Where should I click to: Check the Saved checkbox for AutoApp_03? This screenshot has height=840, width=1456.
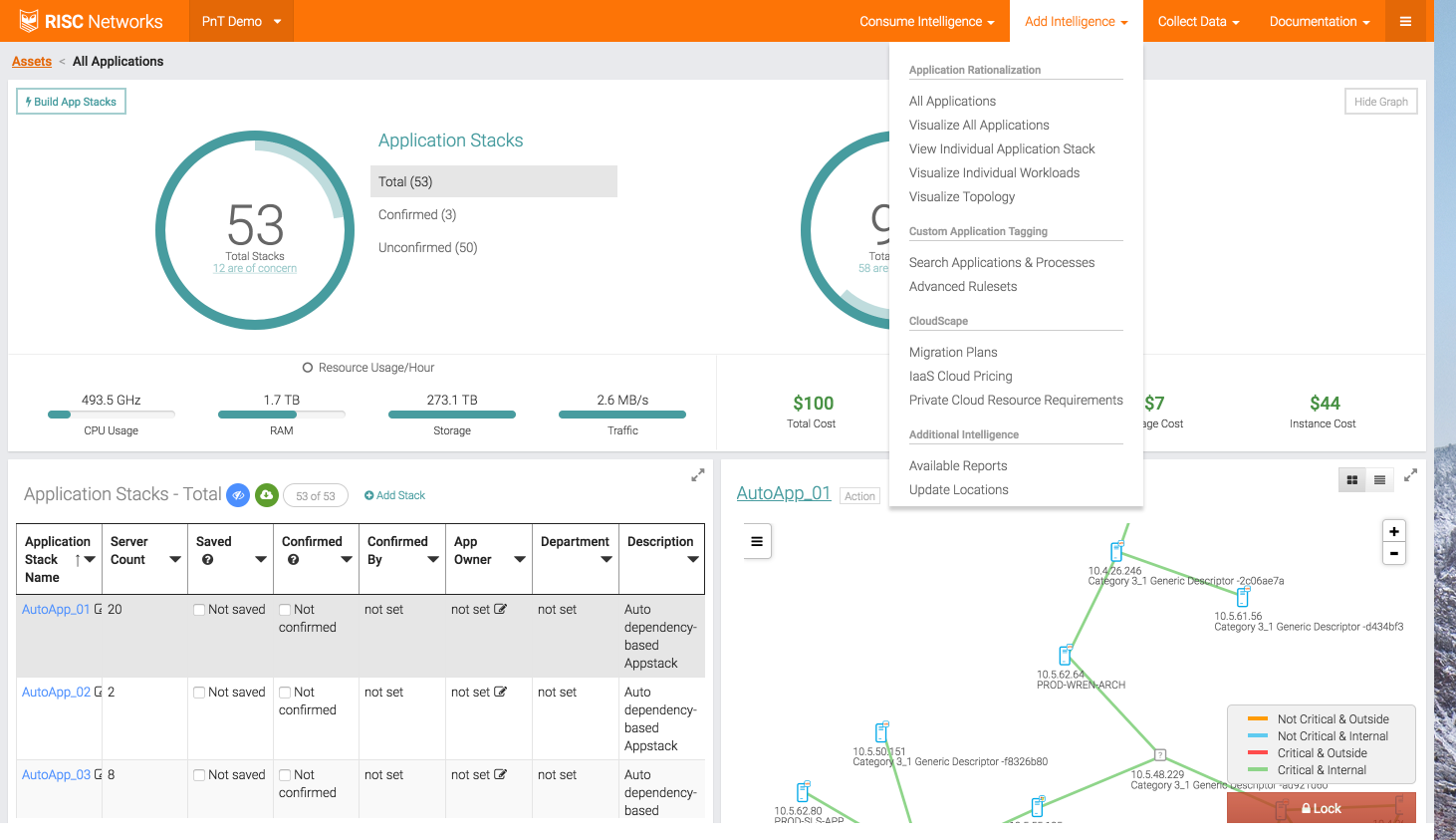tap(199, 775)
